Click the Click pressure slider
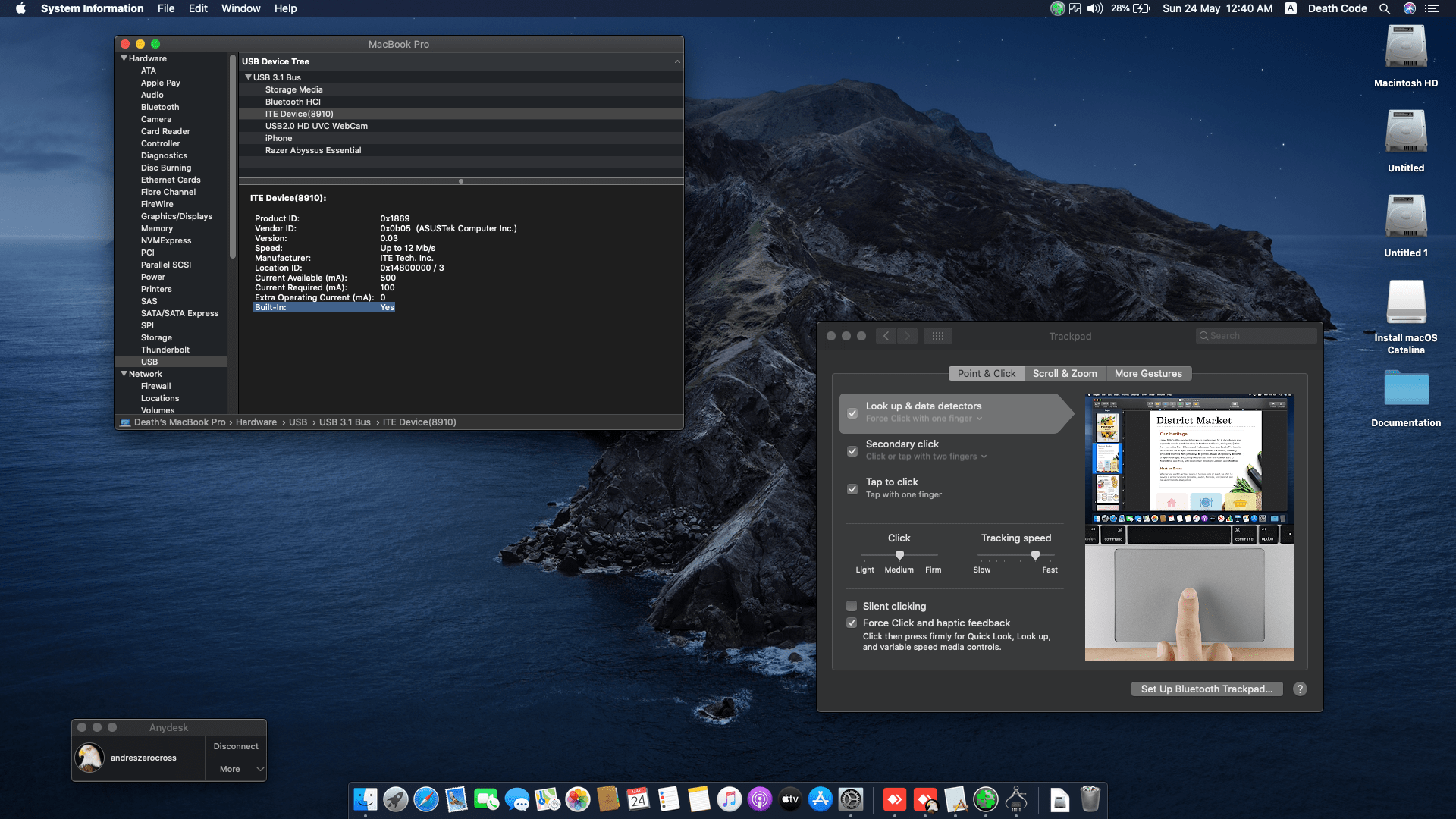 (x=899, y=556)
